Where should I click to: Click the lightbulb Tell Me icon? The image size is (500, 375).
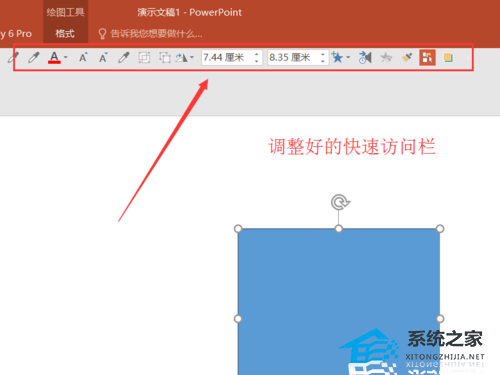tap(102, 34)
